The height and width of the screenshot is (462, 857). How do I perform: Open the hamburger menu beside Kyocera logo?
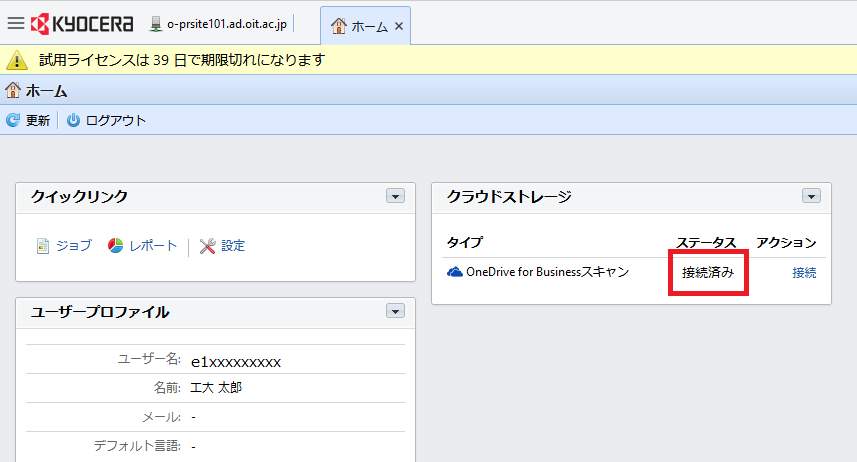click(x=16, y=24)
